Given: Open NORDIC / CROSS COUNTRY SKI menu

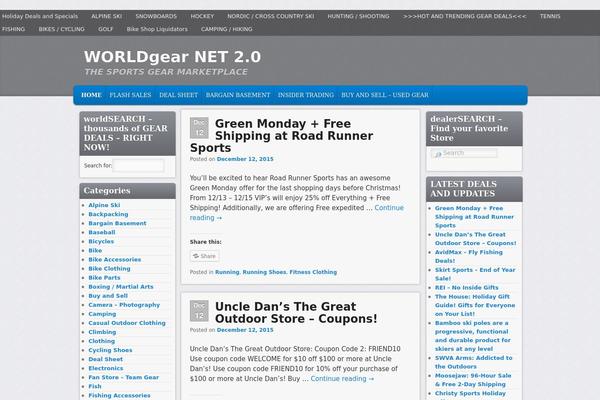Looking at the screenshot, I should click(x=271, y=16).
